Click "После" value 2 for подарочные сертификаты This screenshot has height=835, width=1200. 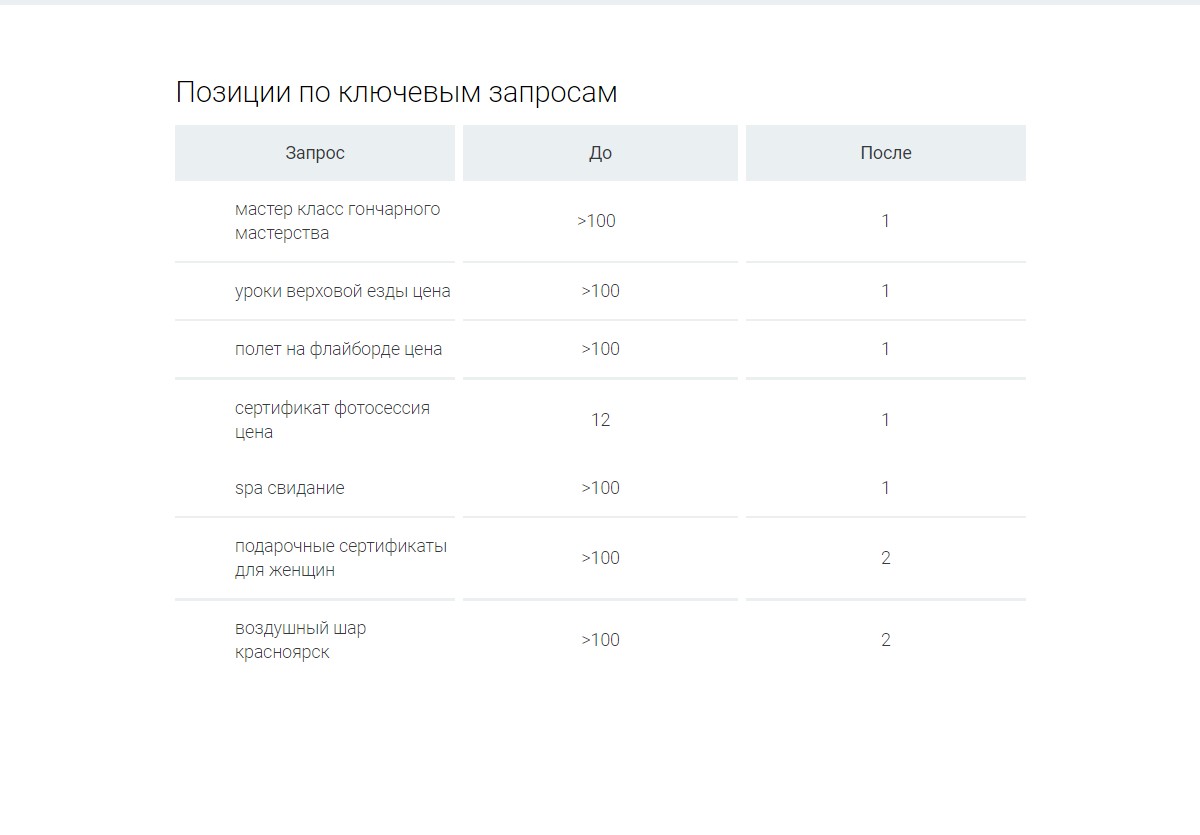[886, 558]
